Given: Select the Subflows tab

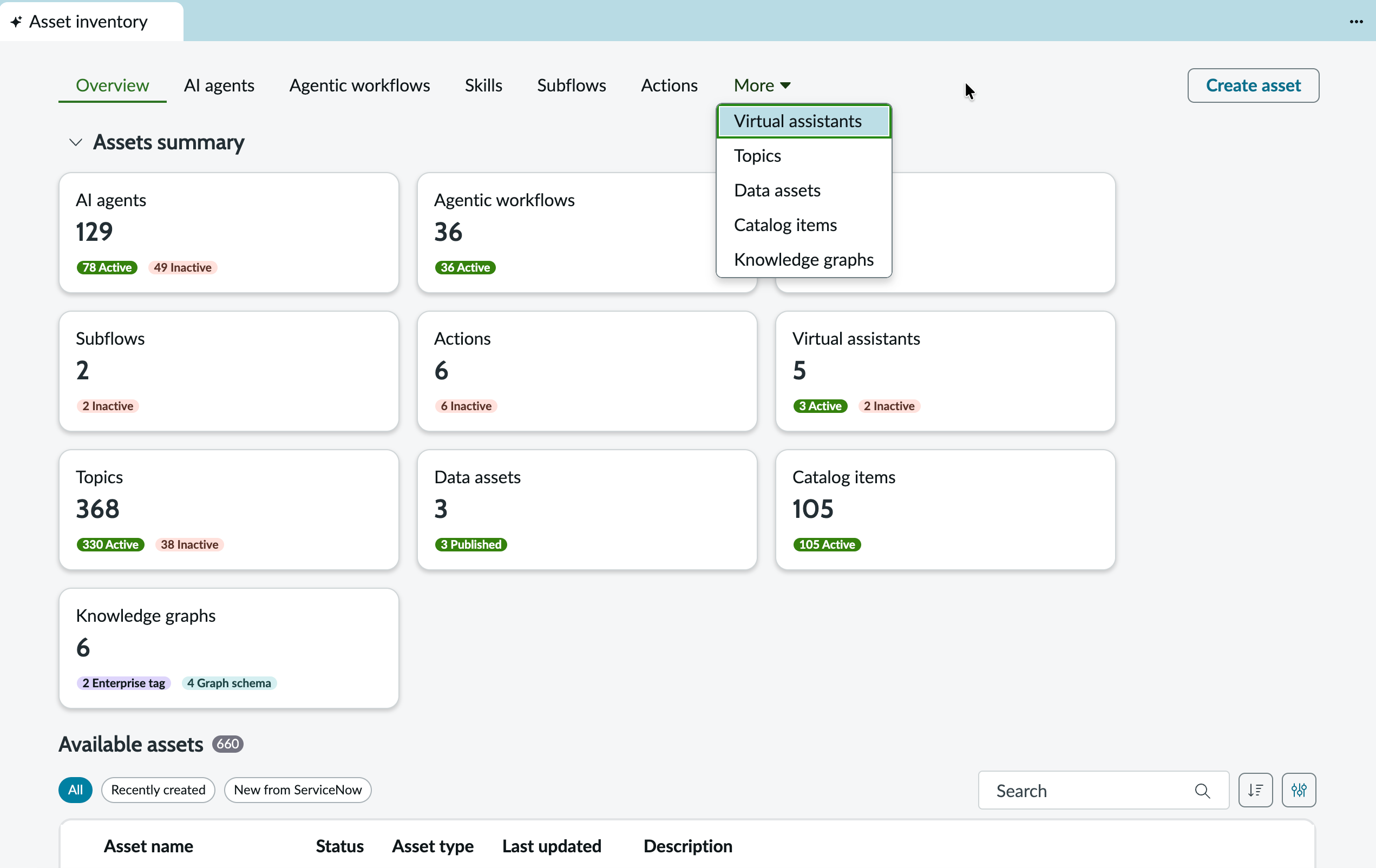Looking at the screenshot, I should [x=572, y=85].
